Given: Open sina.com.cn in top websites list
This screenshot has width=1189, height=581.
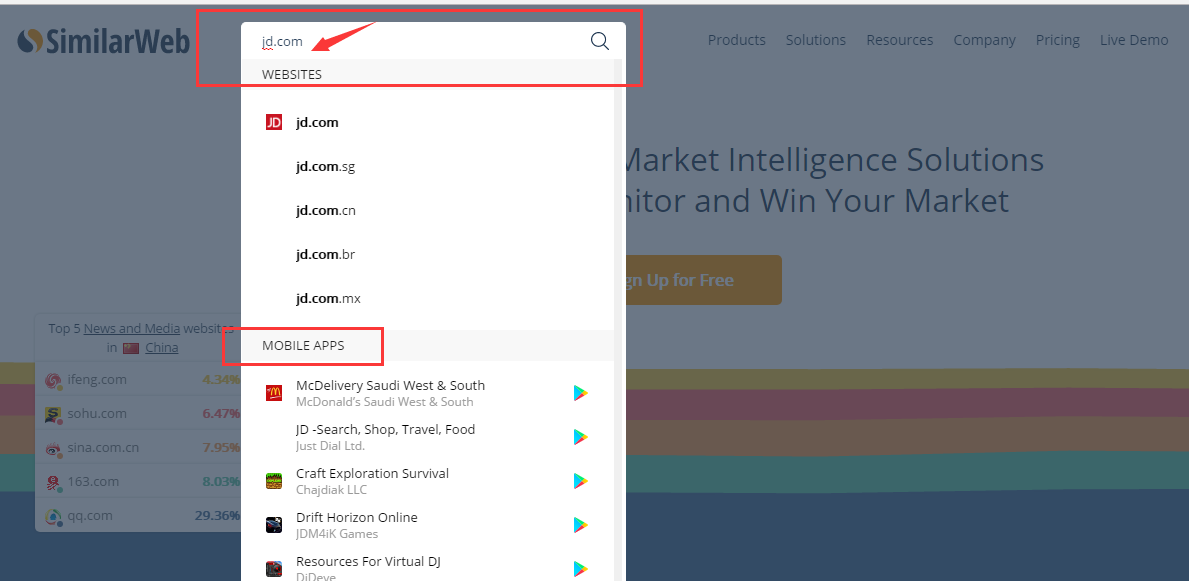Looking at the screenshot, I should (x=103, y=448).
